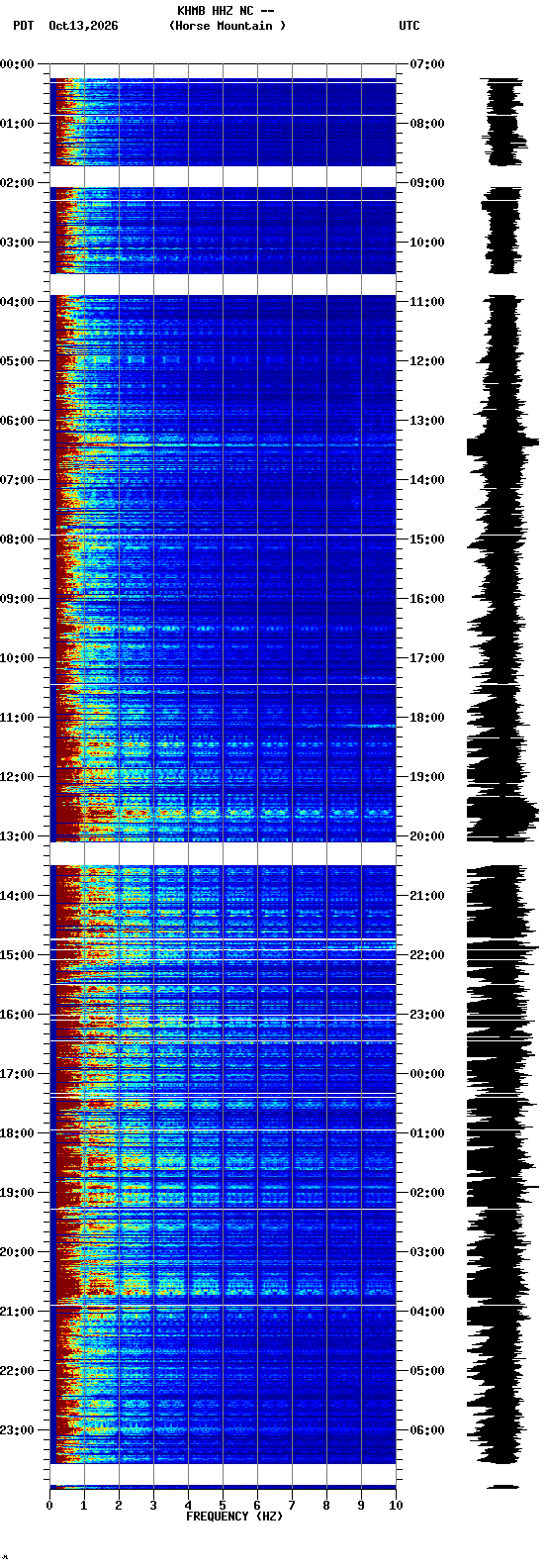Click the "13:00" PDT time label

click(17, 836)
